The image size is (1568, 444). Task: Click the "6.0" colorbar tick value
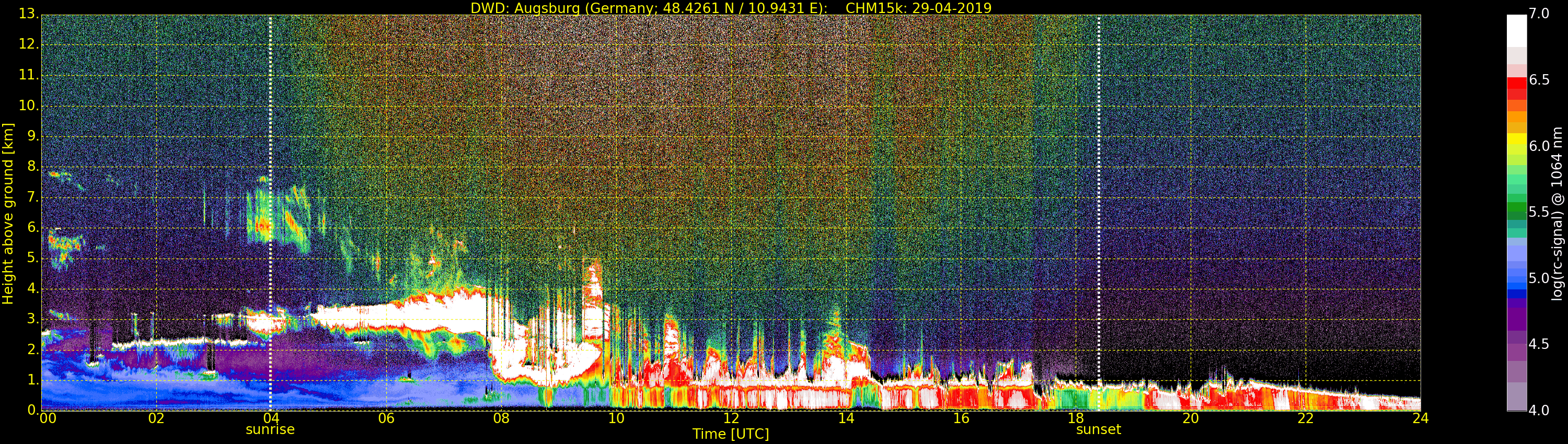click(x=1539, y=146)
